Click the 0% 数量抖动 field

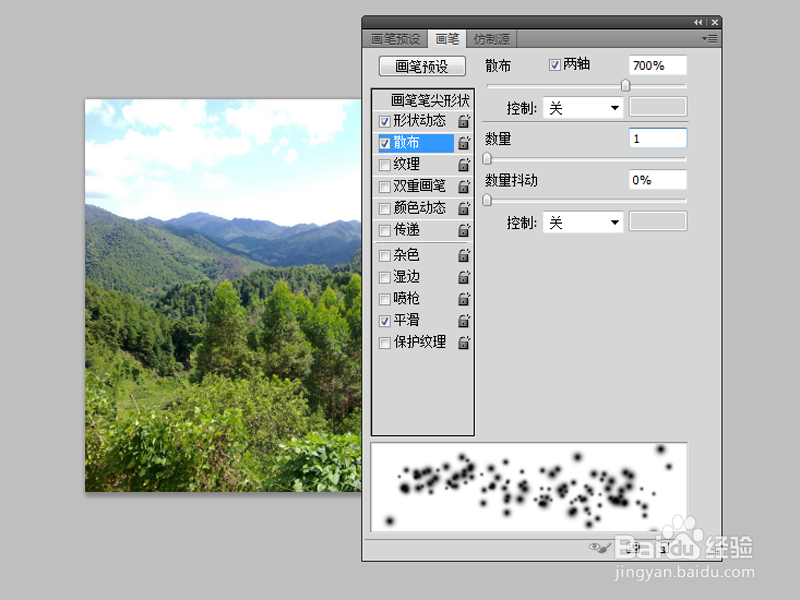(x=658, y=180)
